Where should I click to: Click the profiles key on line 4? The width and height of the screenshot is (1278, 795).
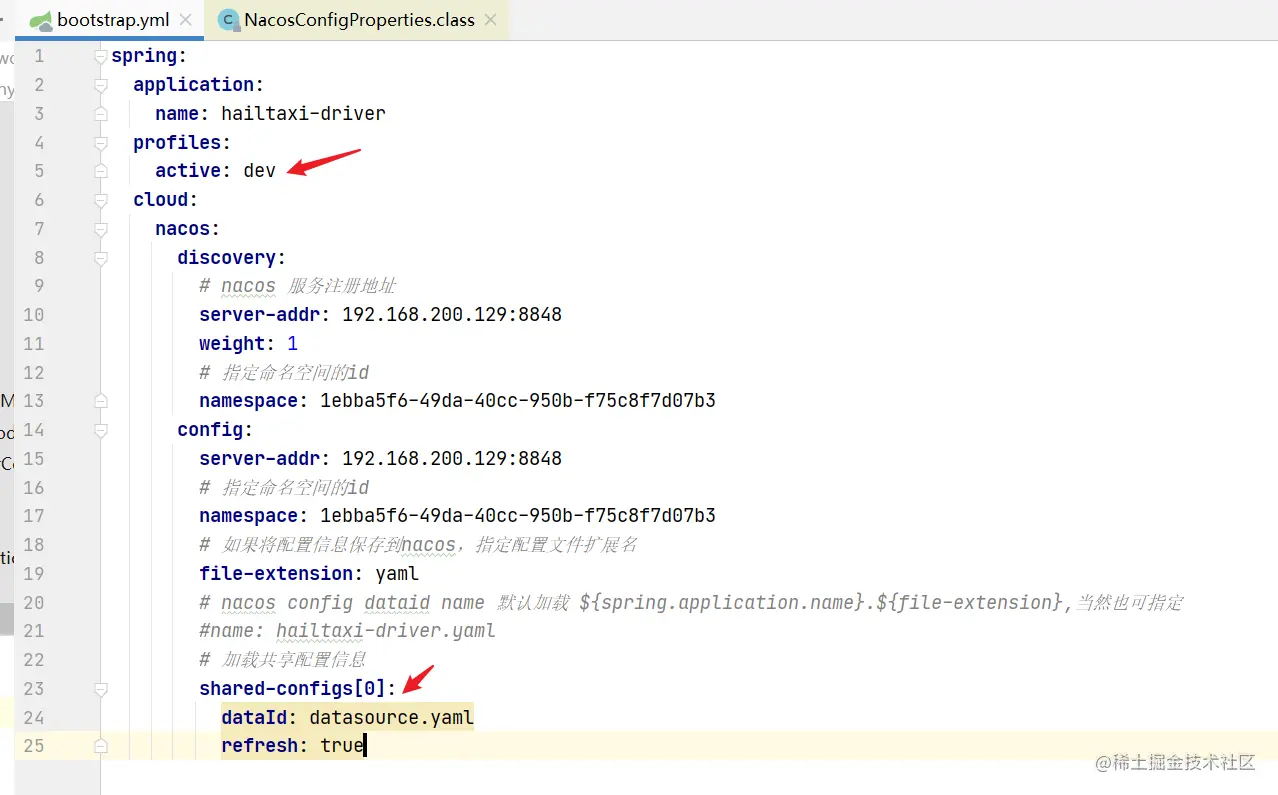[177, 143]
